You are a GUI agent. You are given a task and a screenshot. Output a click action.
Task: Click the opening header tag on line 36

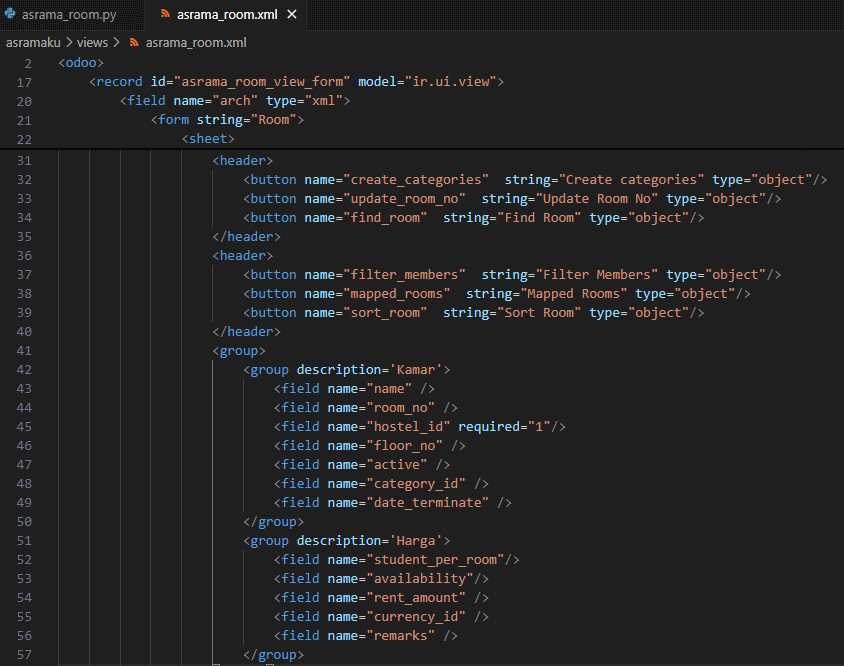pos(243,256)
